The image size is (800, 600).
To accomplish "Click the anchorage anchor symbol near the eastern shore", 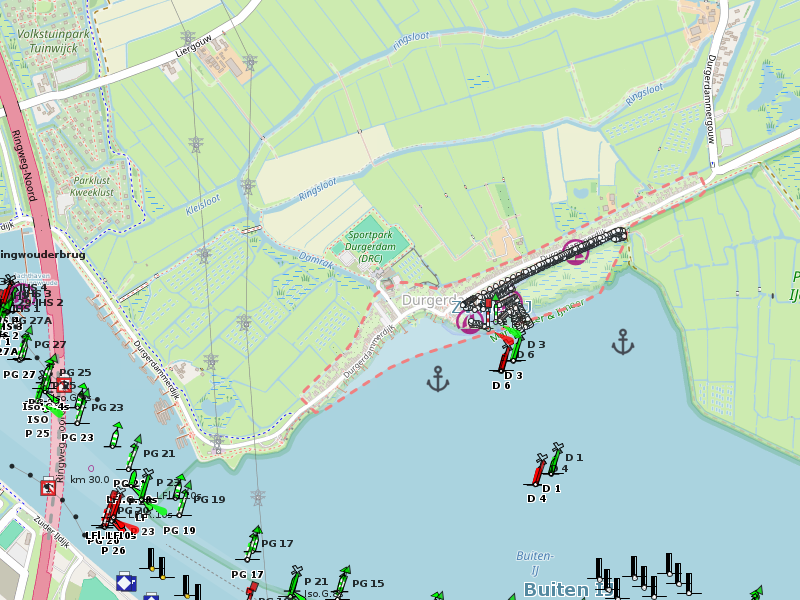I will click(623, 342).
